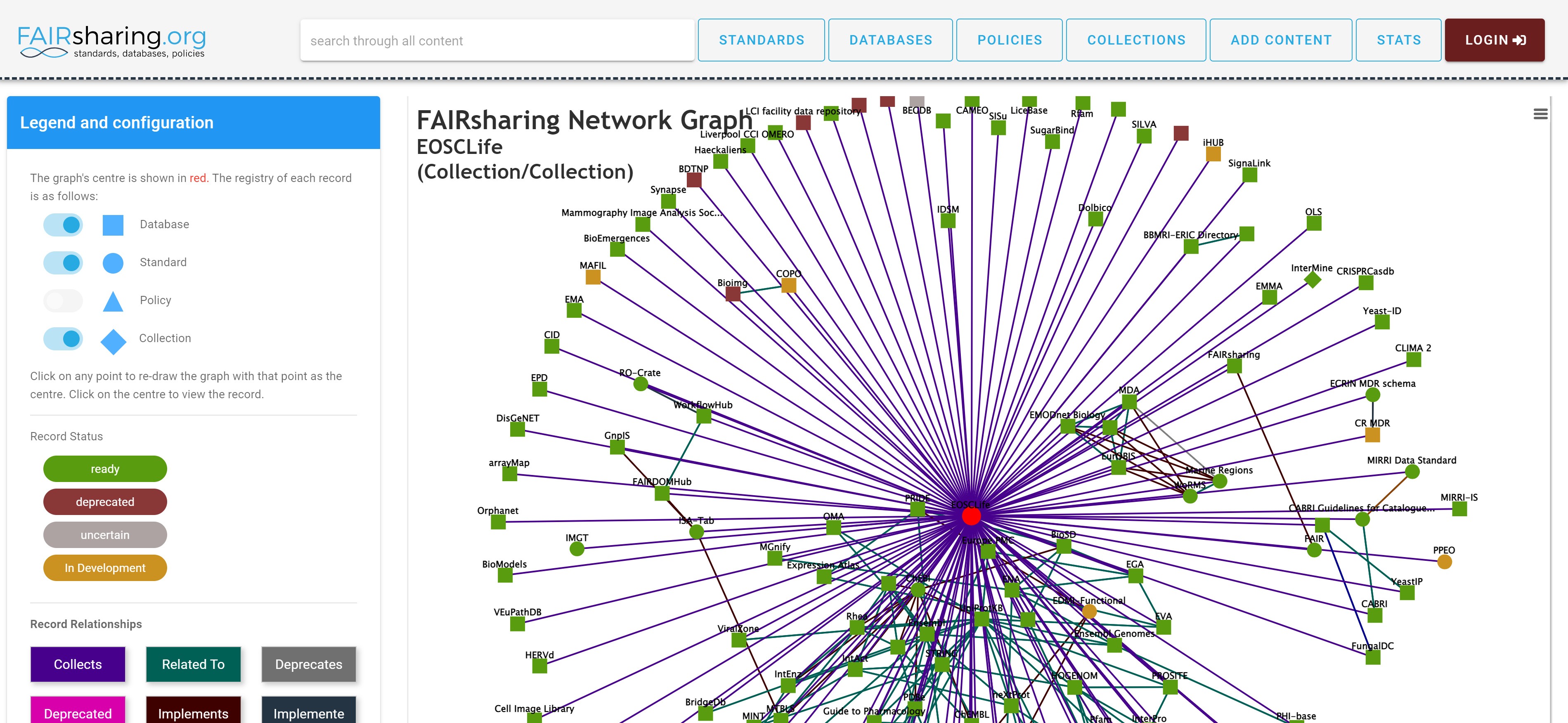The height and width of the screenshot is (723, 1568).
Task: Click the BioModels node
Action: pos(505,575)
